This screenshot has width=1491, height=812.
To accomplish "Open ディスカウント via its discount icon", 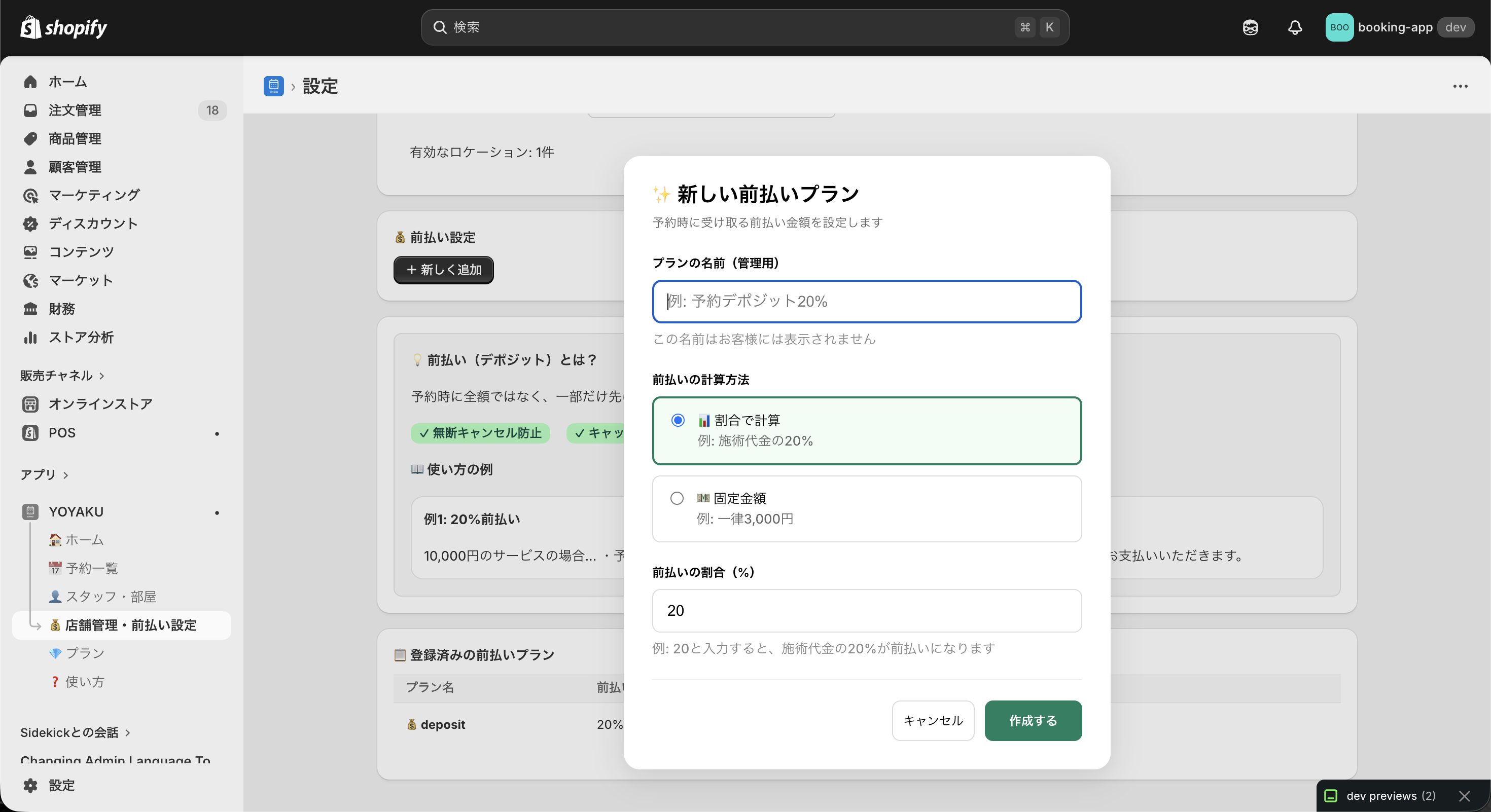I will pos(30,224).
